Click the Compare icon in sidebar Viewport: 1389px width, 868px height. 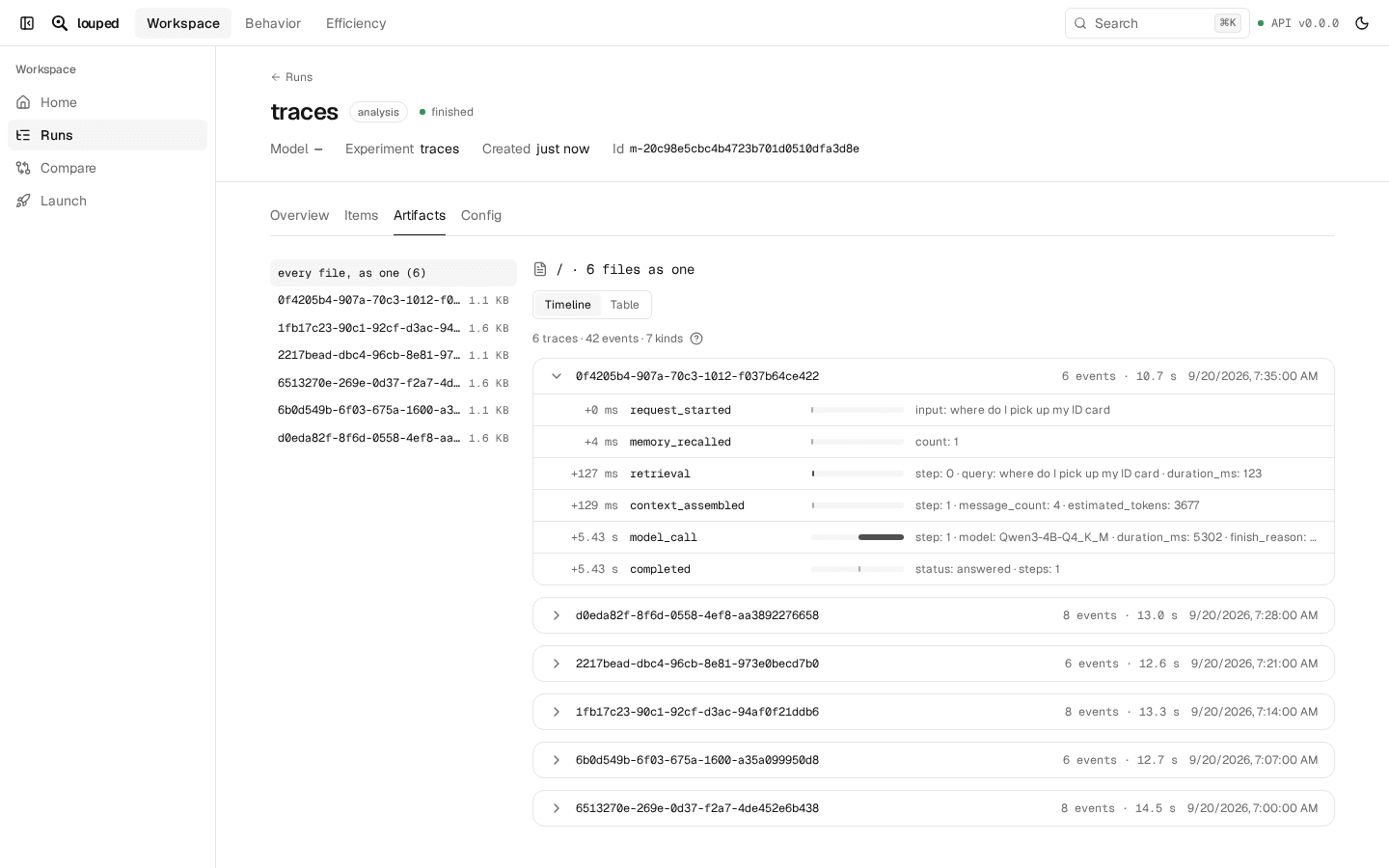(23, 168)
